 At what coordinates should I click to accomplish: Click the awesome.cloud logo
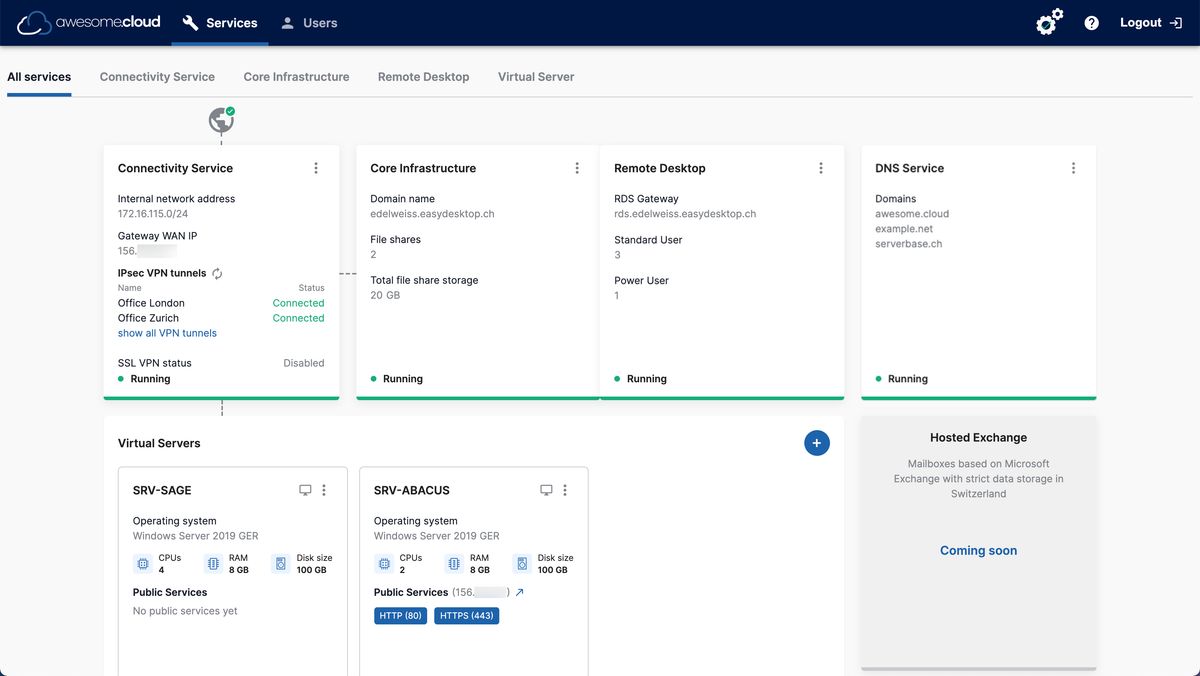point(88,22)
